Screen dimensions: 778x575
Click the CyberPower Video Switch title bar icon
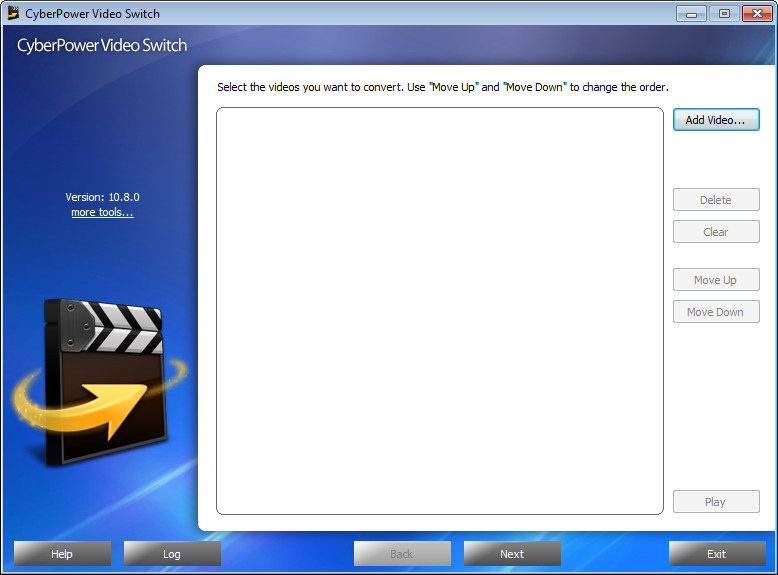click(x=13, y=13)
